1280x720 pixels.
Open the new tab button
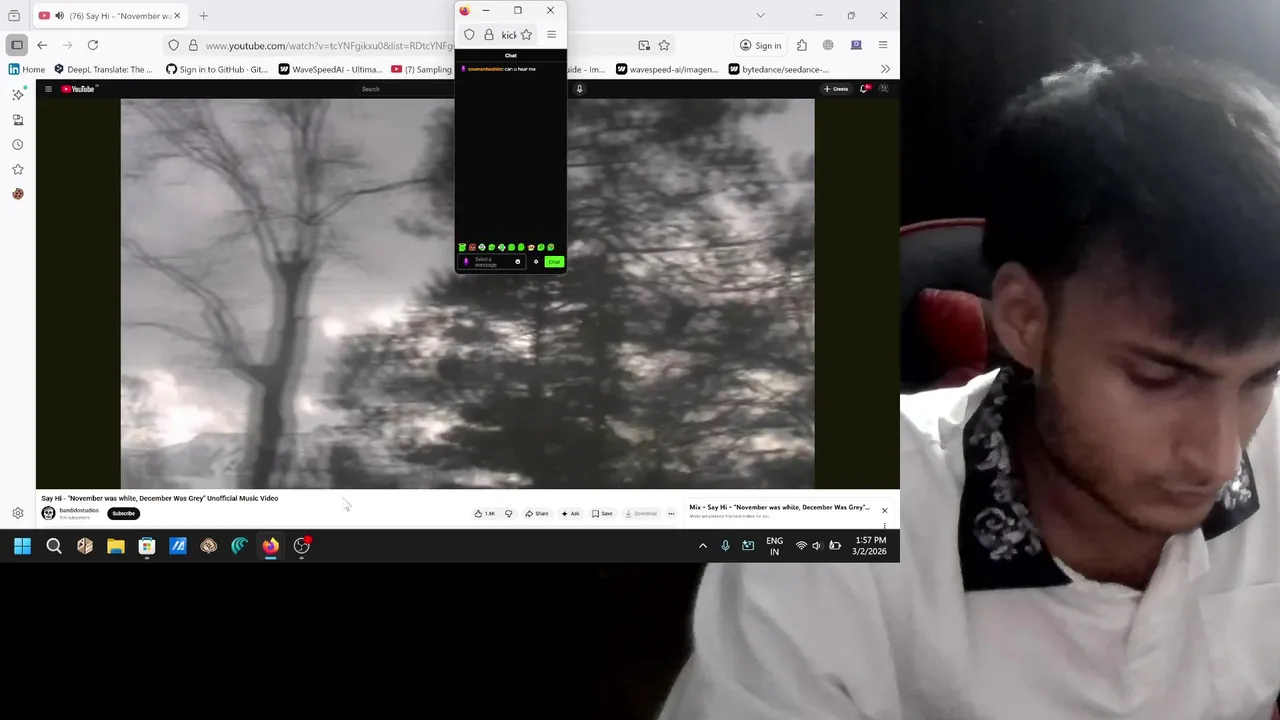(203, 16)
